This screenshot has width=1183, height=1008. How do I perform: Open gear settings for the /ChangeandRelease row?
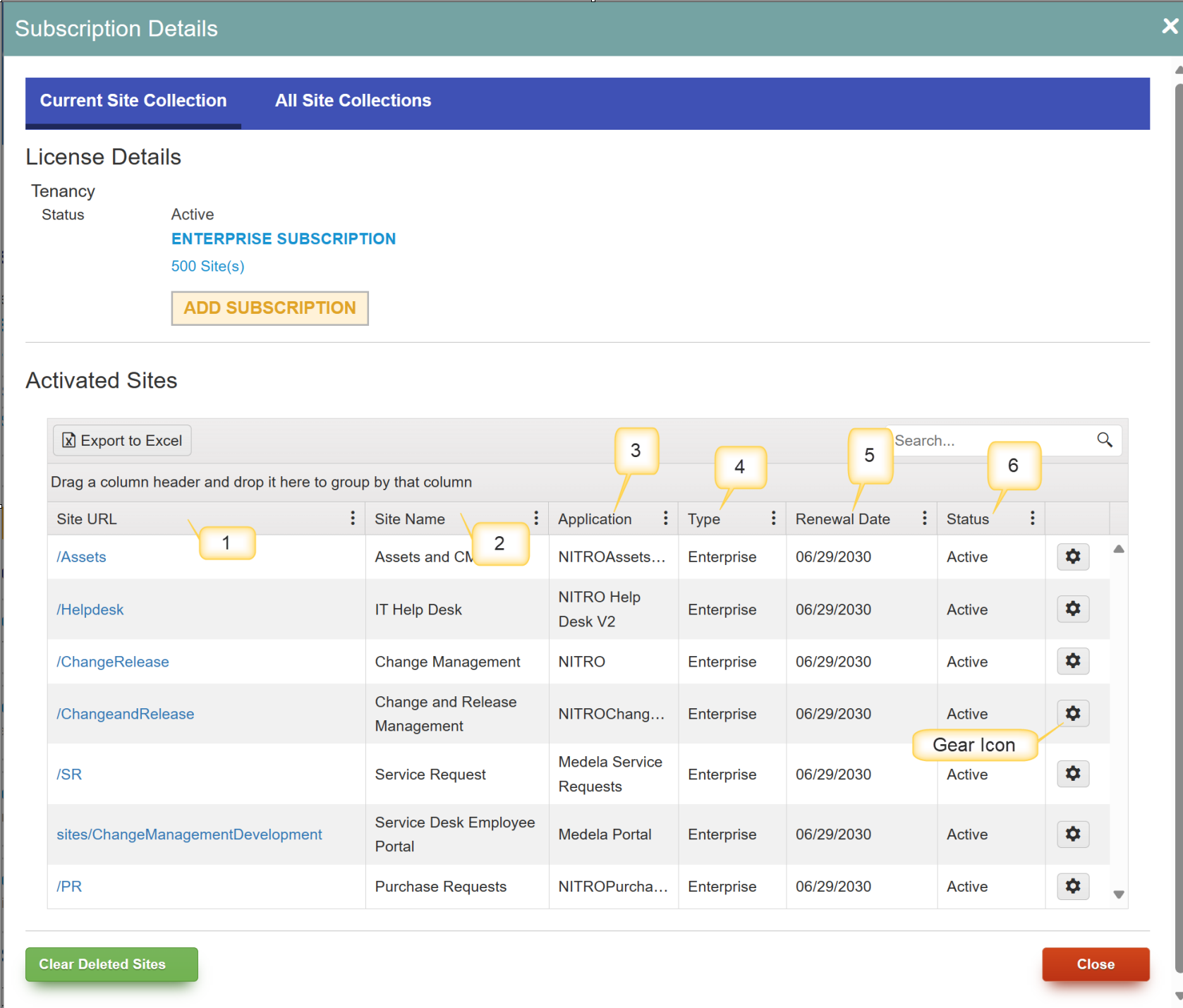1073,713
